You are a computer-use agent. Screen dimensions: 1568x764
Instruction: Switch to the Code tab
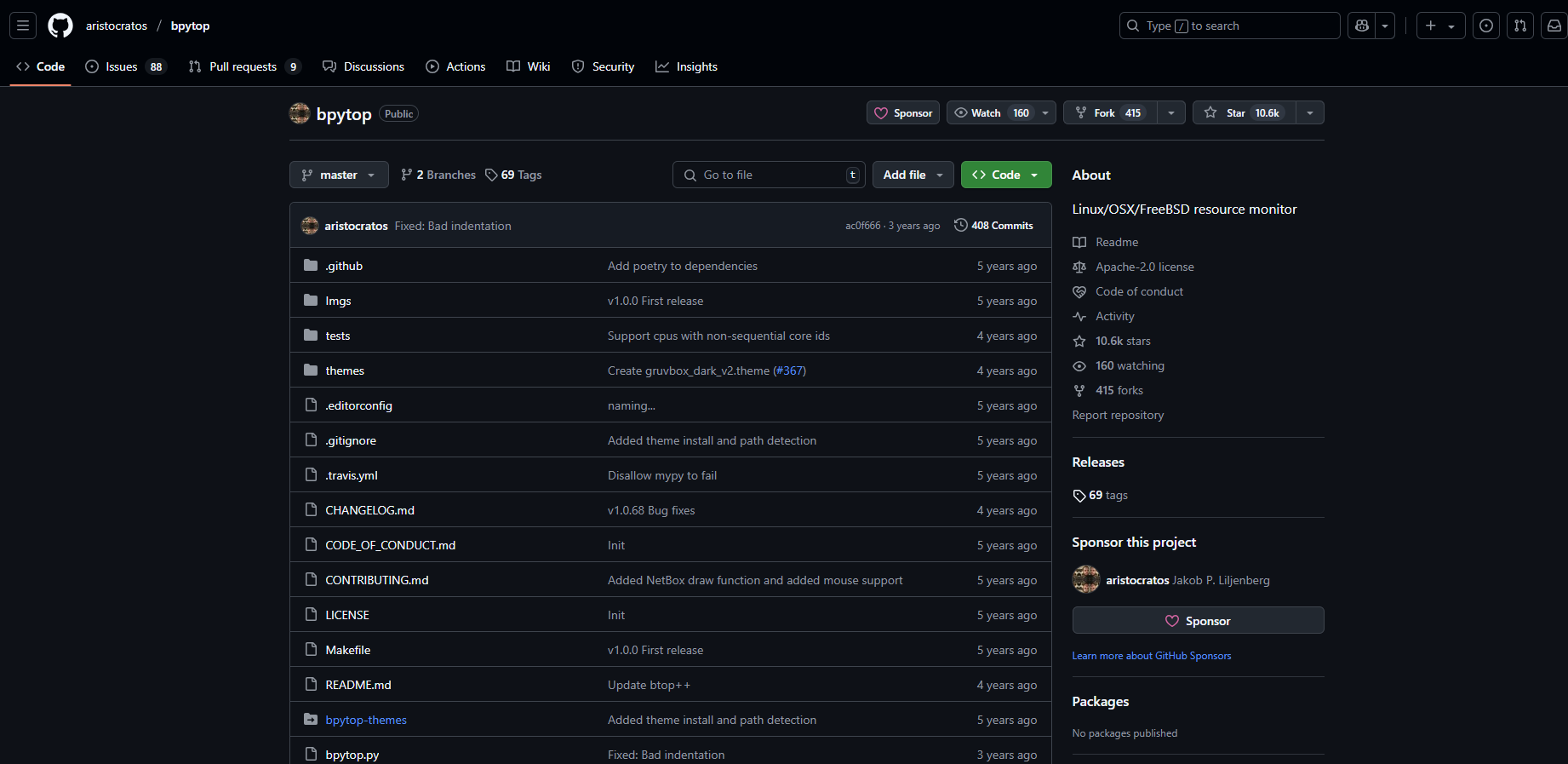[40, 66]
